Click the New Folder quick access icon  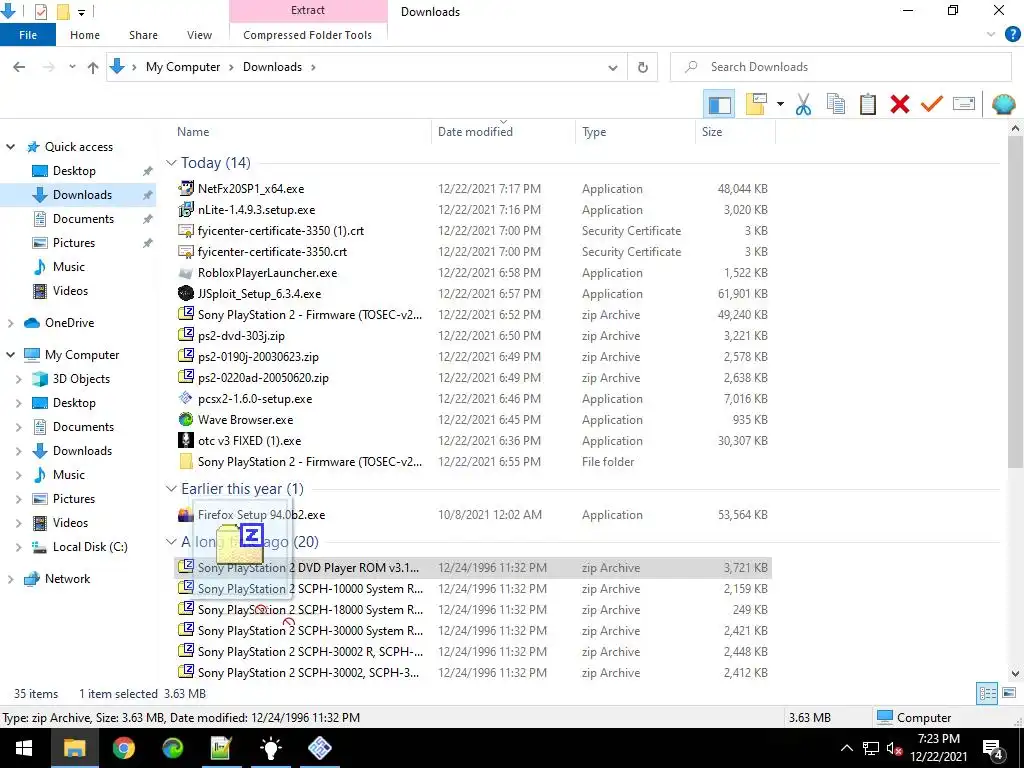pos(63,11)
